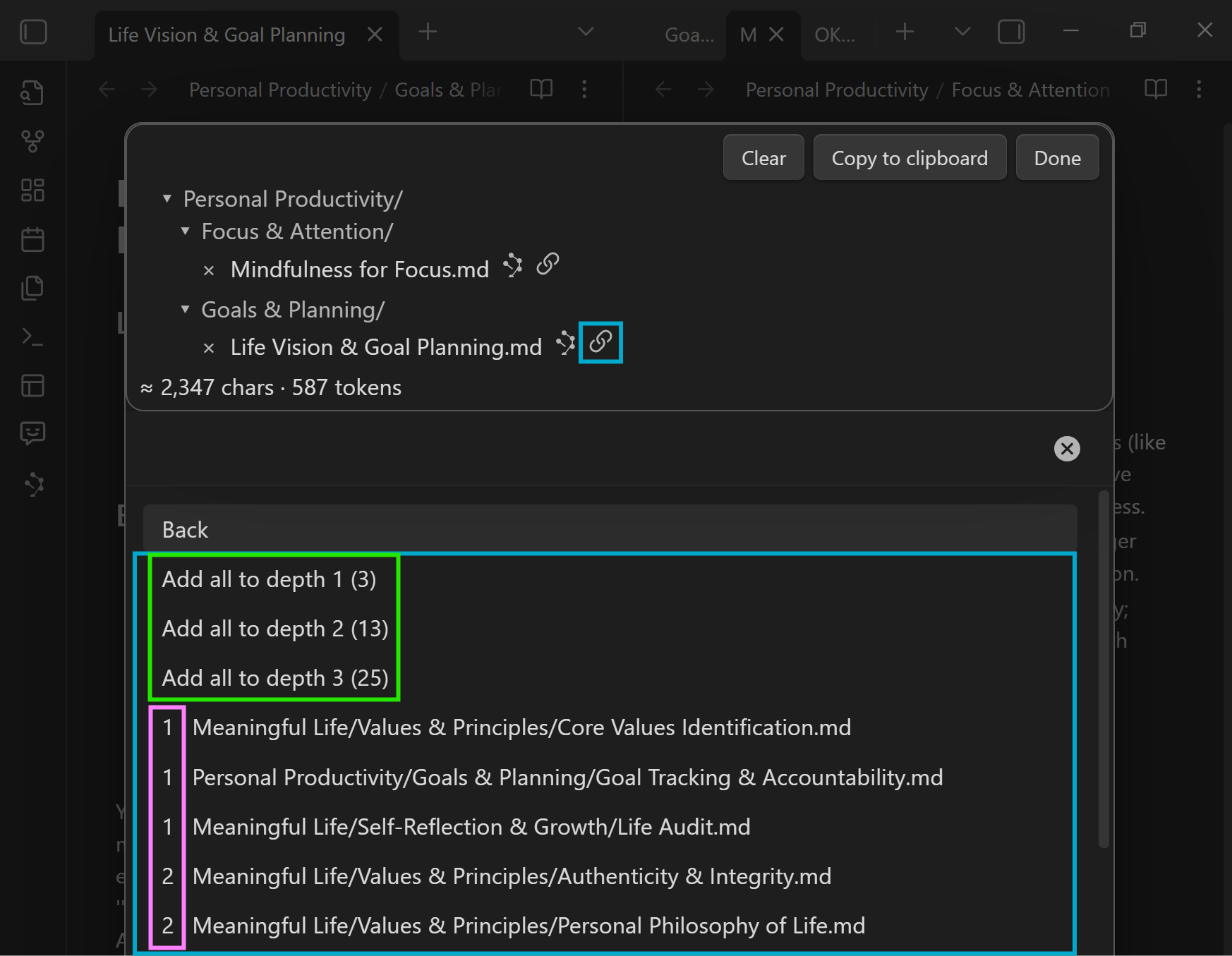
Task: Open the chat bubble icon in sidebar
Action: (32, 432)
